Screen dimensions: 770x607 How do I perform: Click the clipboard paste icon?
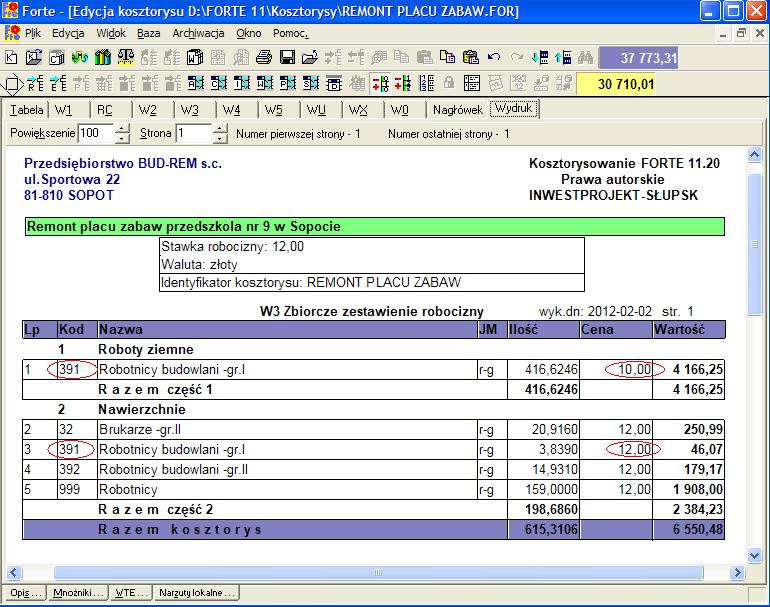[470, 57]
